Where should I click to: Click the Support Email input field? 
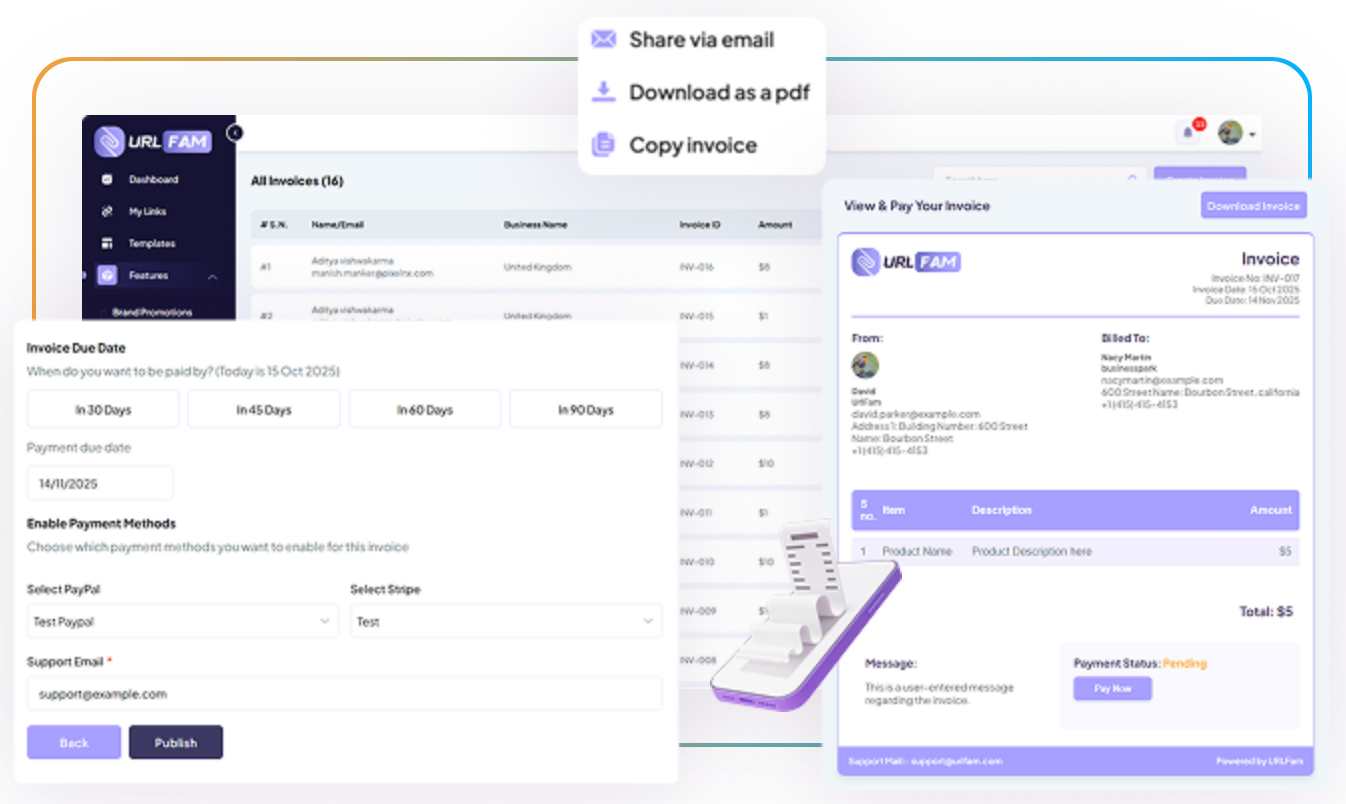click(344, 693)
